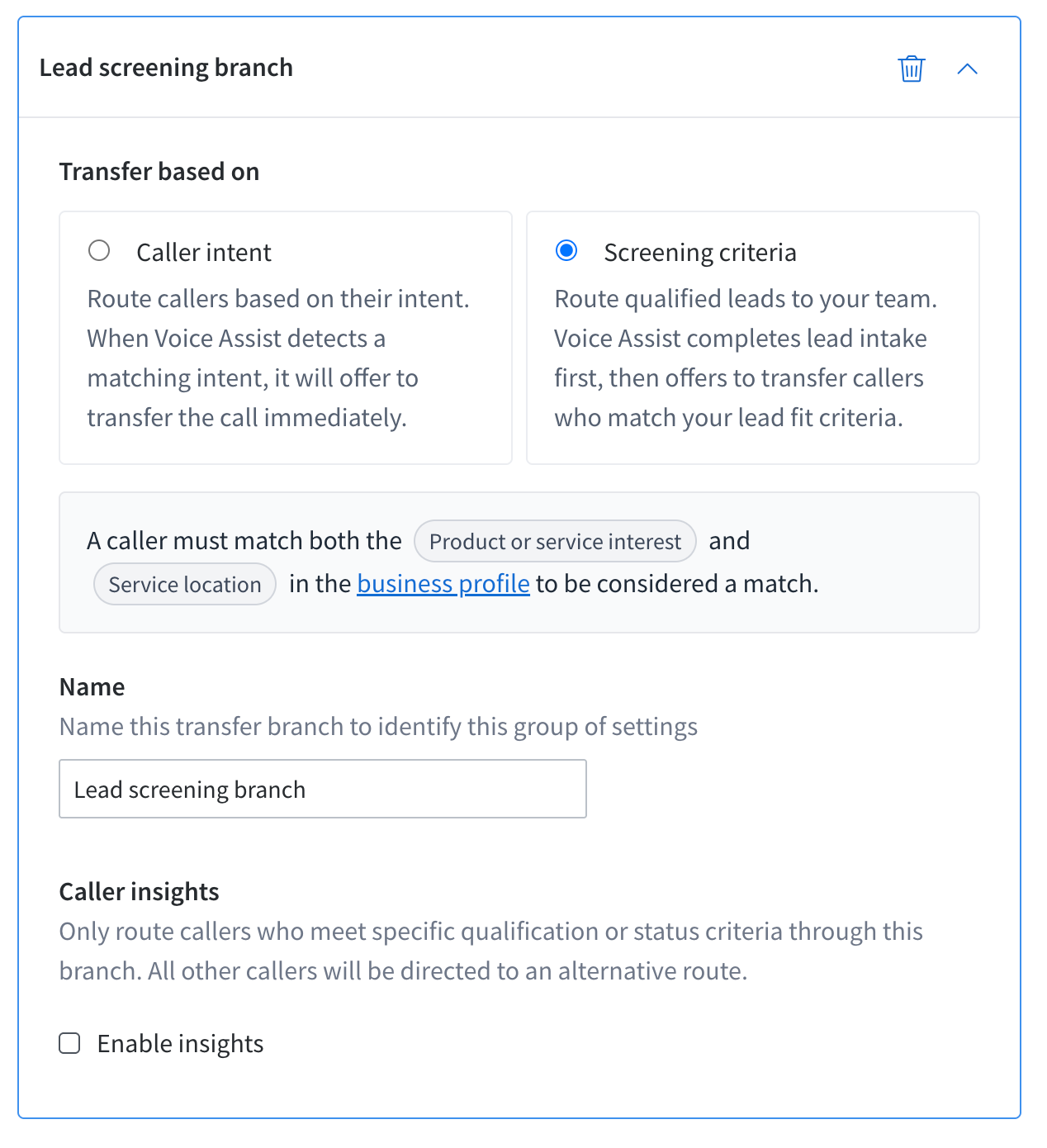Screen dimensions: 1047x1148
Task: Click the Name field heading label
Action: pos(92,686)
